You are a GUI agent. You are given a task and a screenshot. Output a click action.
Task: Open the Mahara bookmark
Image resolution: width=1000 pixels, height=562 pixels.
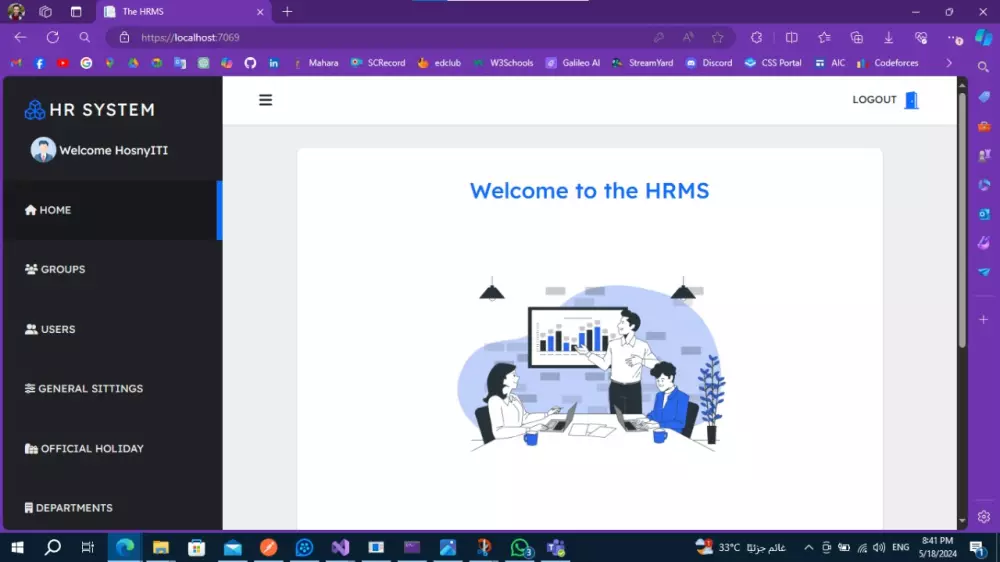point(316,63)
